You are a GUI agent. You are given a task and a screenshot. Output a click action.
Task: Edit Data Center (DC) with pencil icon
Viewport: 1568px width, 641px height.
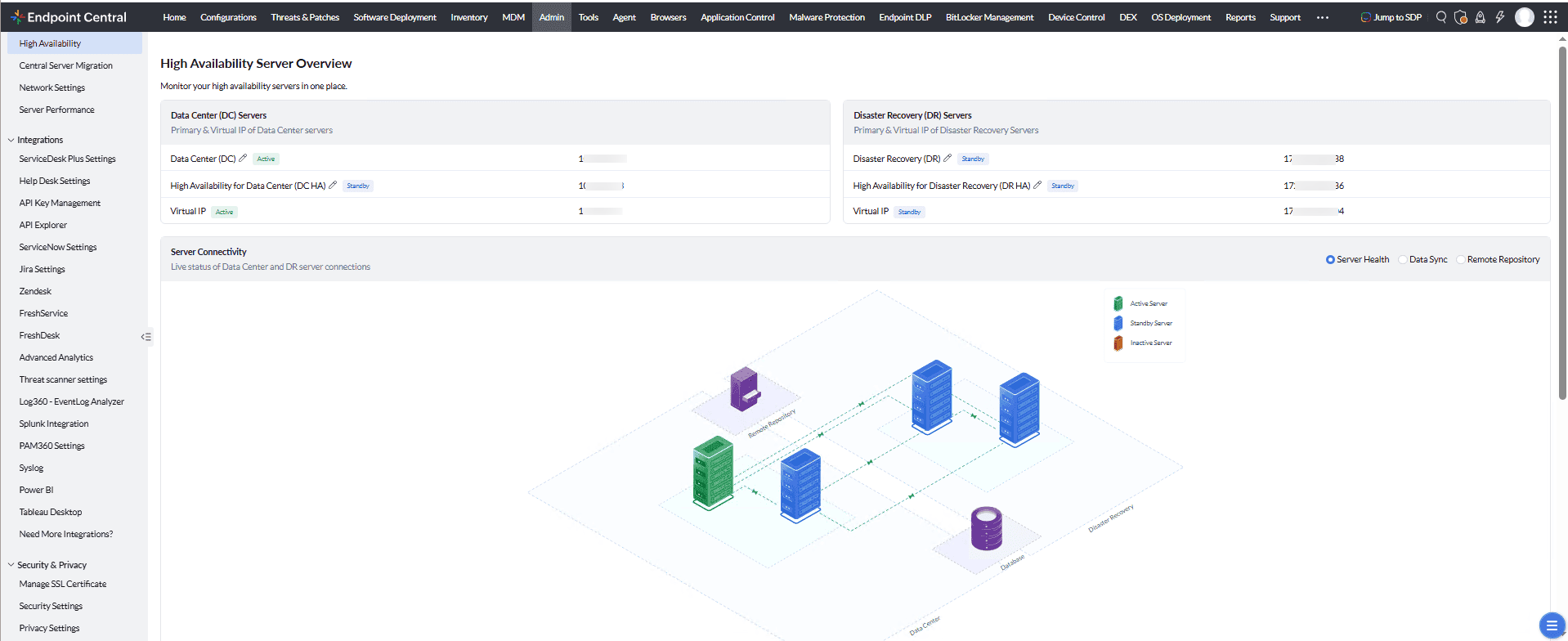[x=243, y=159]
